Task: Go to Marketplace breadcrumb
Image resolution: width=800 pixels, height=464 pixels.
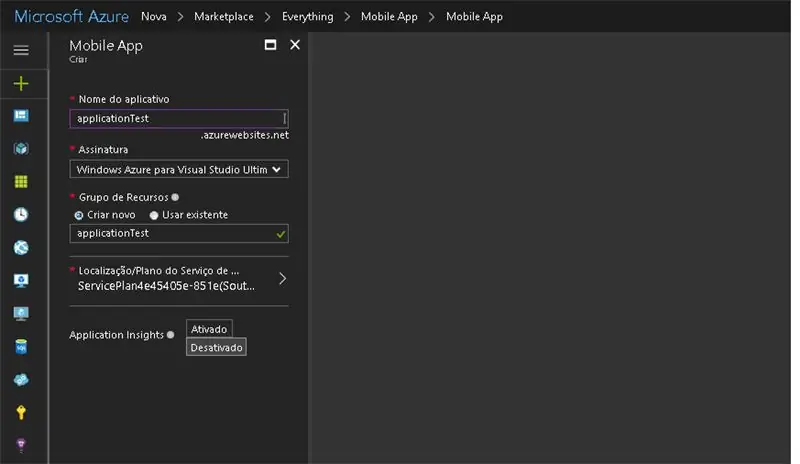Action: coord(223,16)
